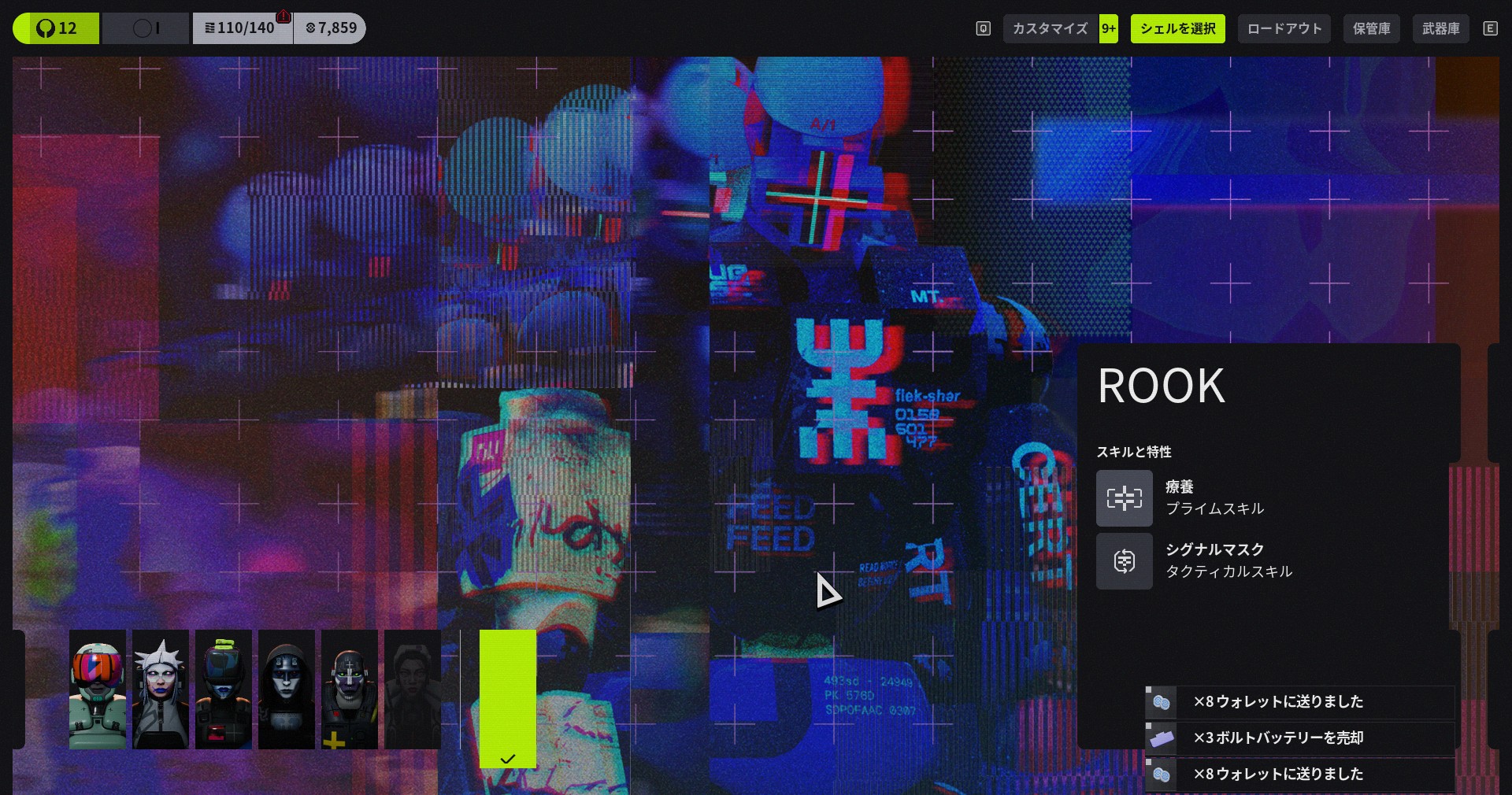
Task: Click the Q key prompt icon
Action: click(983, 28)
